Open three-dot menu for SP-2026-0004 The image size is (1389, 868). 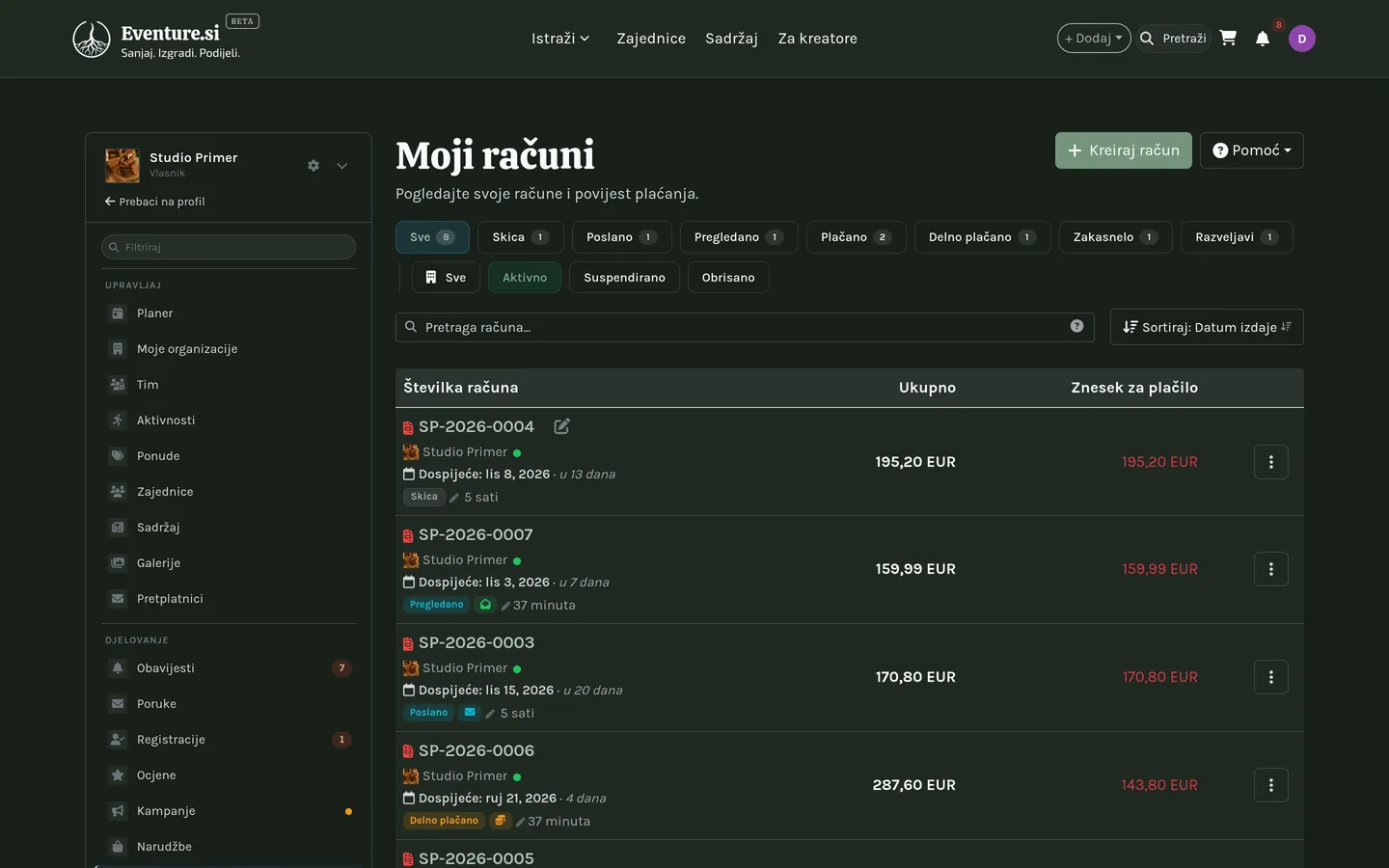tap(1271, 462)
